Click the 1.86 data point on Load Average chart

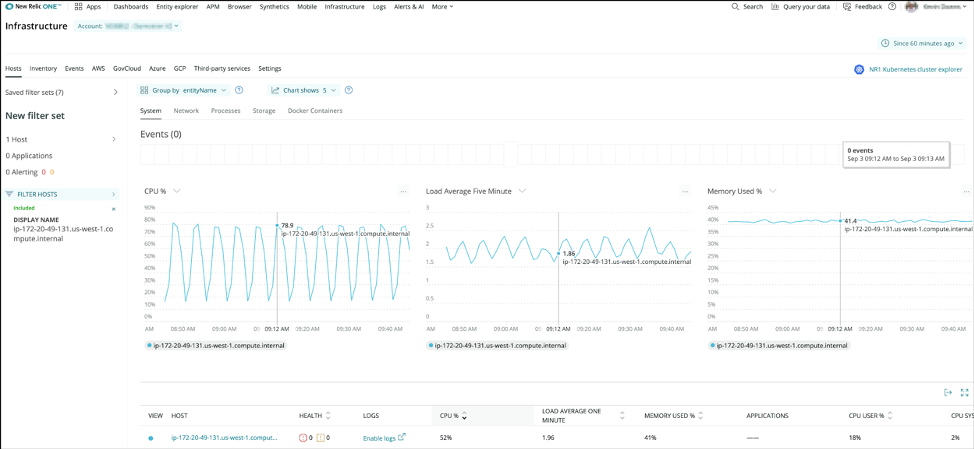[x=558, y=253]
